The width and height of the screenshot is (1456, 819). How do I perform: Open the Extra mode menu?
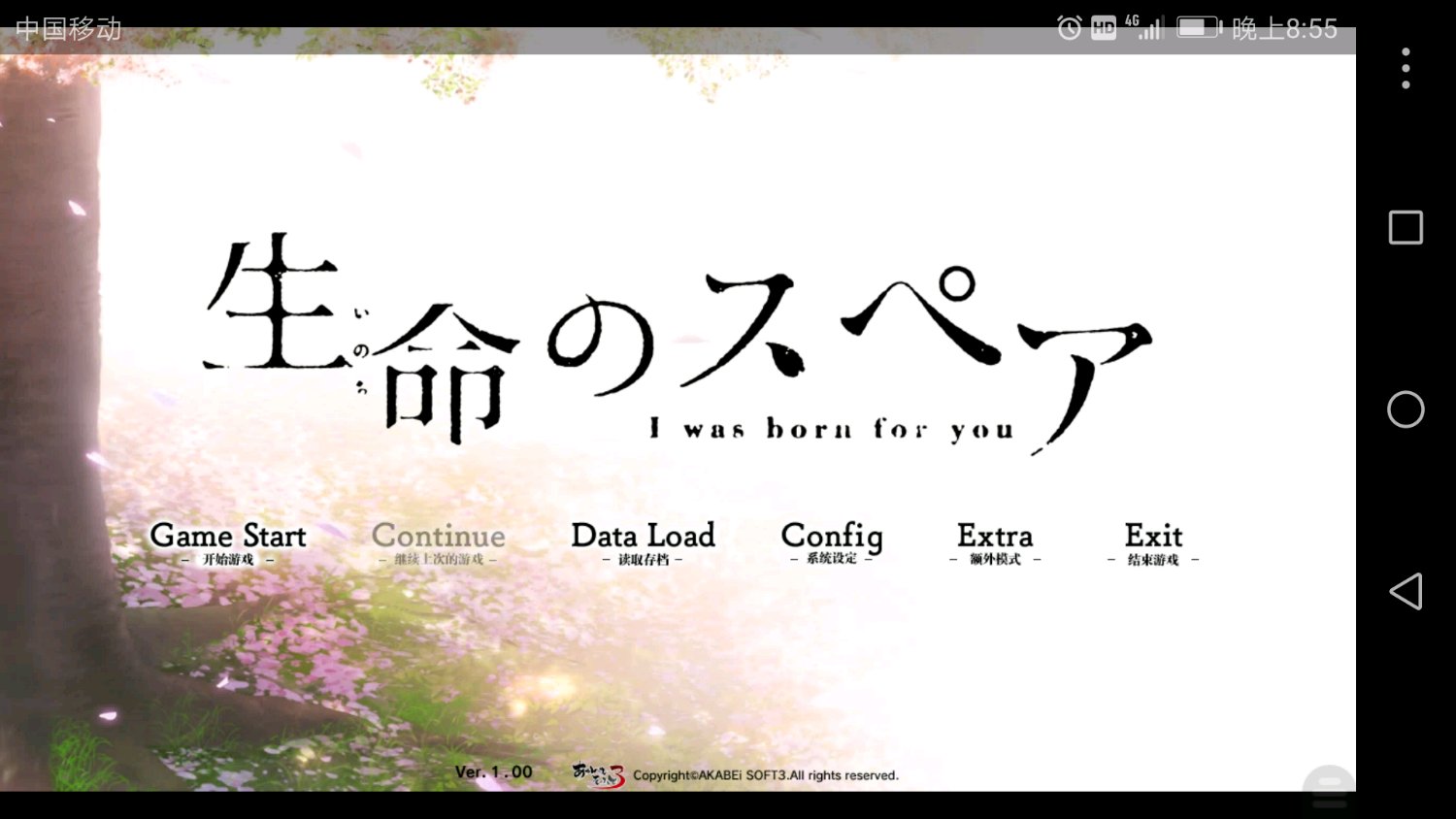tap(995, 543)
